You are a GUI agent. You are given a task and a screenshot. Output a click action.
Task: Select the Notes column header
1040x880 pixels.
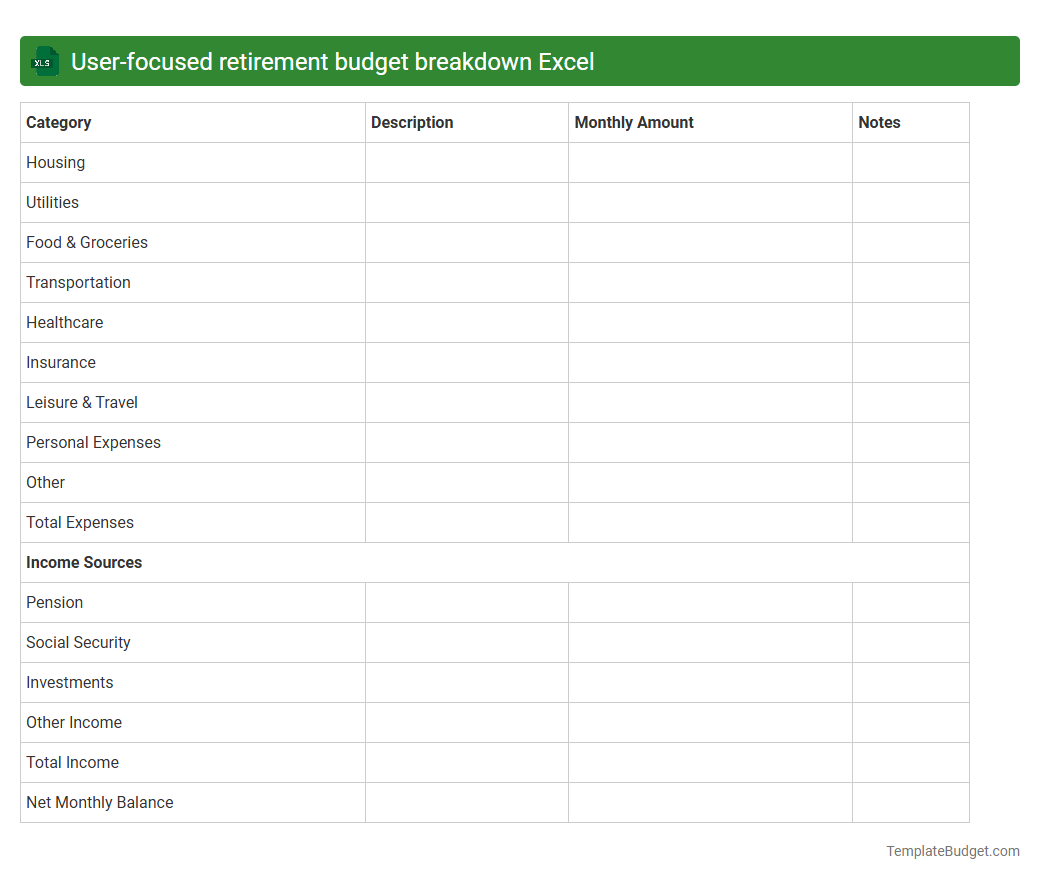point(879,122)
